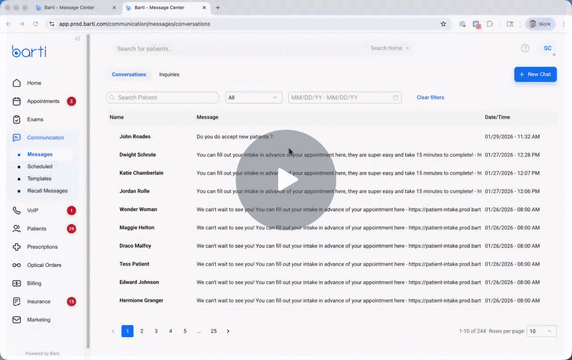The height and width of the screenshot is (360, 572).
Task: Go to page 3
Action: click(156, 331)
